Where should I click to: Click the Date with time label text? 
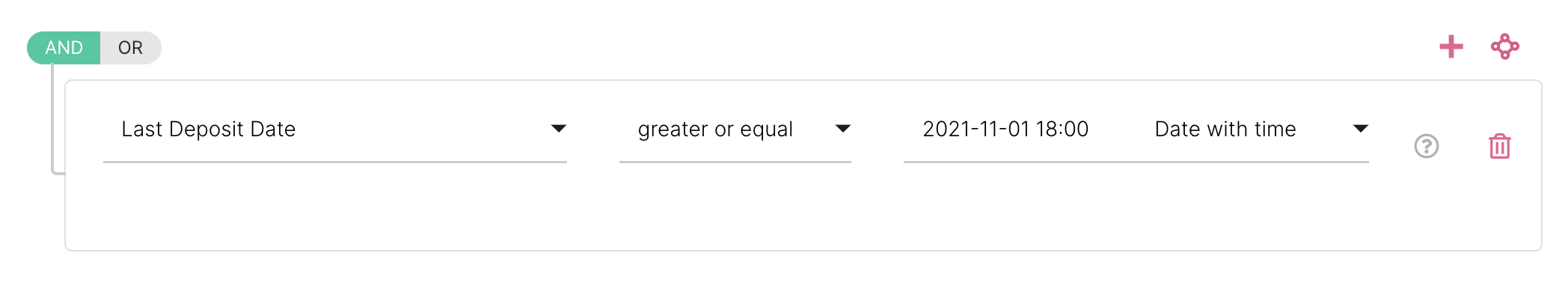pos(1225,130)
